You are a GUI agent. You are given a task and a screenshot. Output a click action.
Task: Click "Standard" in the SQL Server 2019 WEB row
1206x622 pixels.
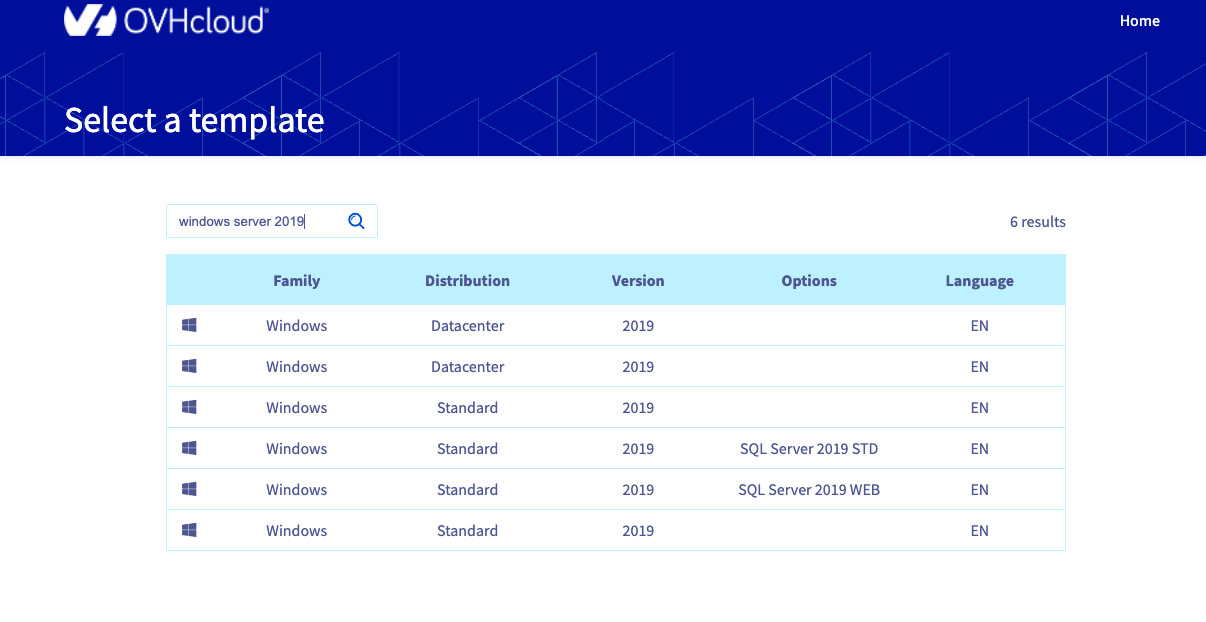coord(467,490)
